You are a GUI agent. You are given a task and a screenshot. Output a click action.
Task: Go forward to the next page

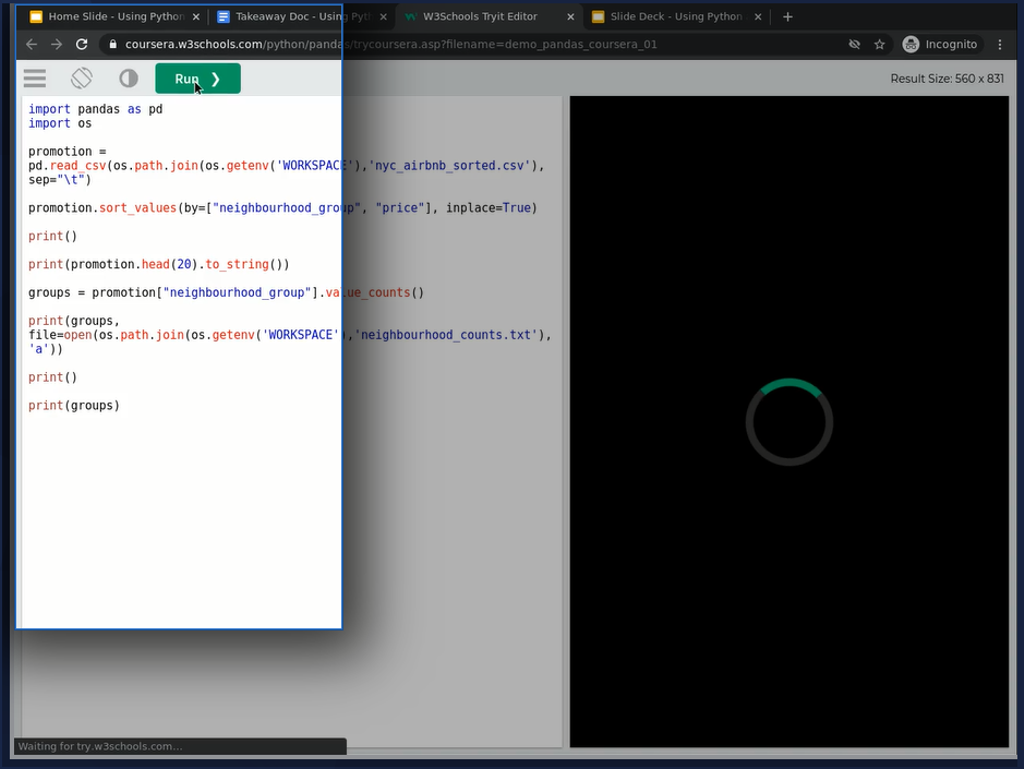click(57, 44)
